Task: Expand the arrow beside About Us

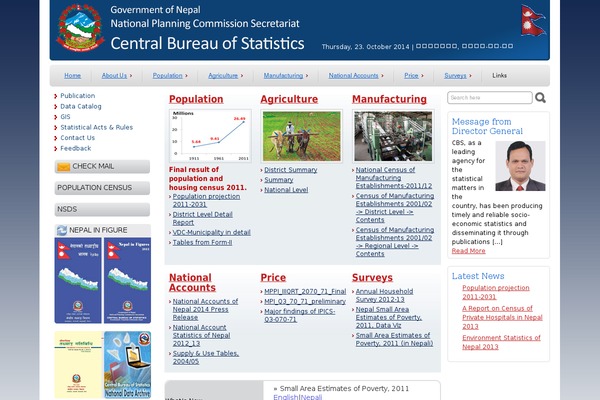Action: 131,76
